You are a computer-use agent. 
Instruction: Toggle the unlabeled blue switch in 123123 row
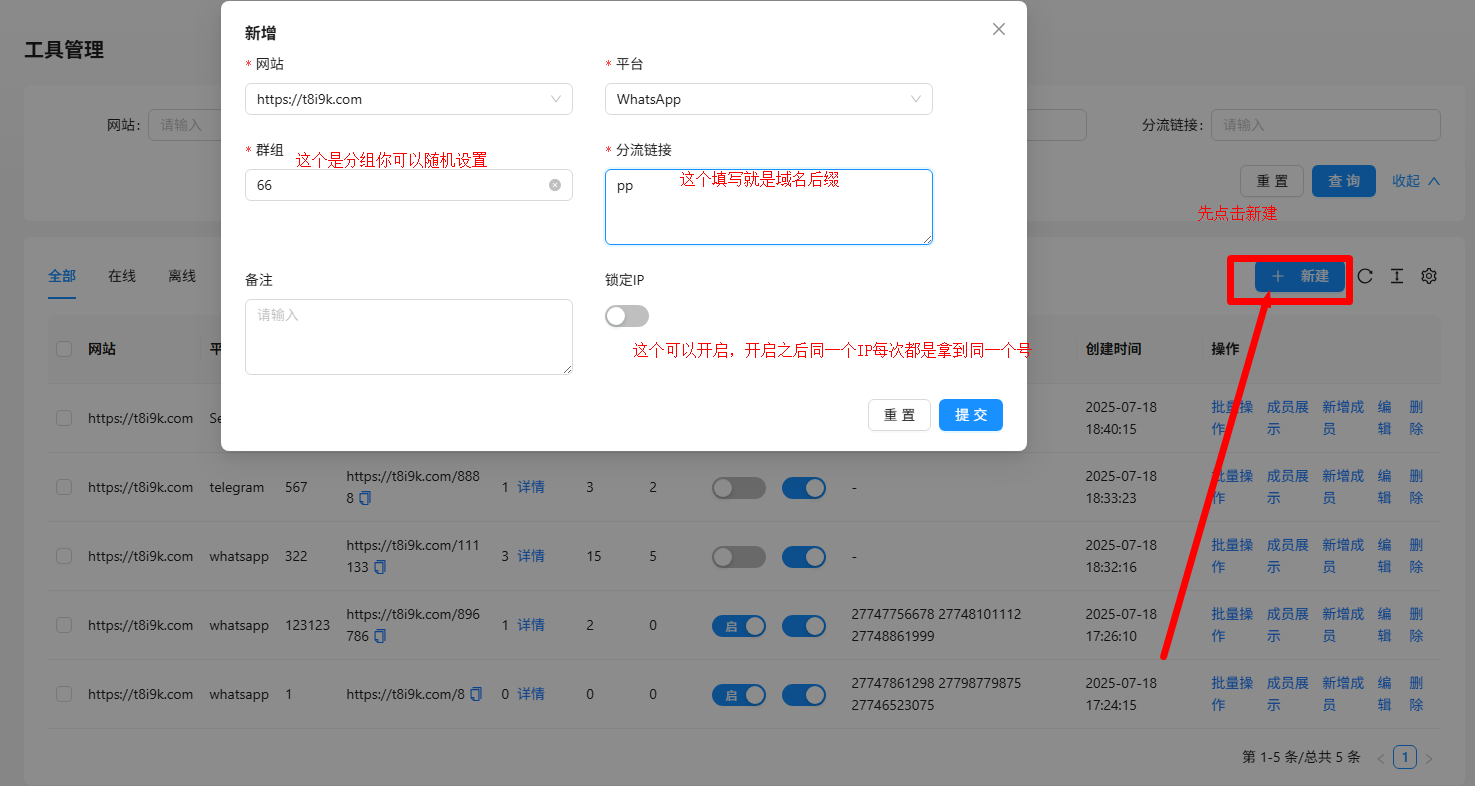[804, 625]
